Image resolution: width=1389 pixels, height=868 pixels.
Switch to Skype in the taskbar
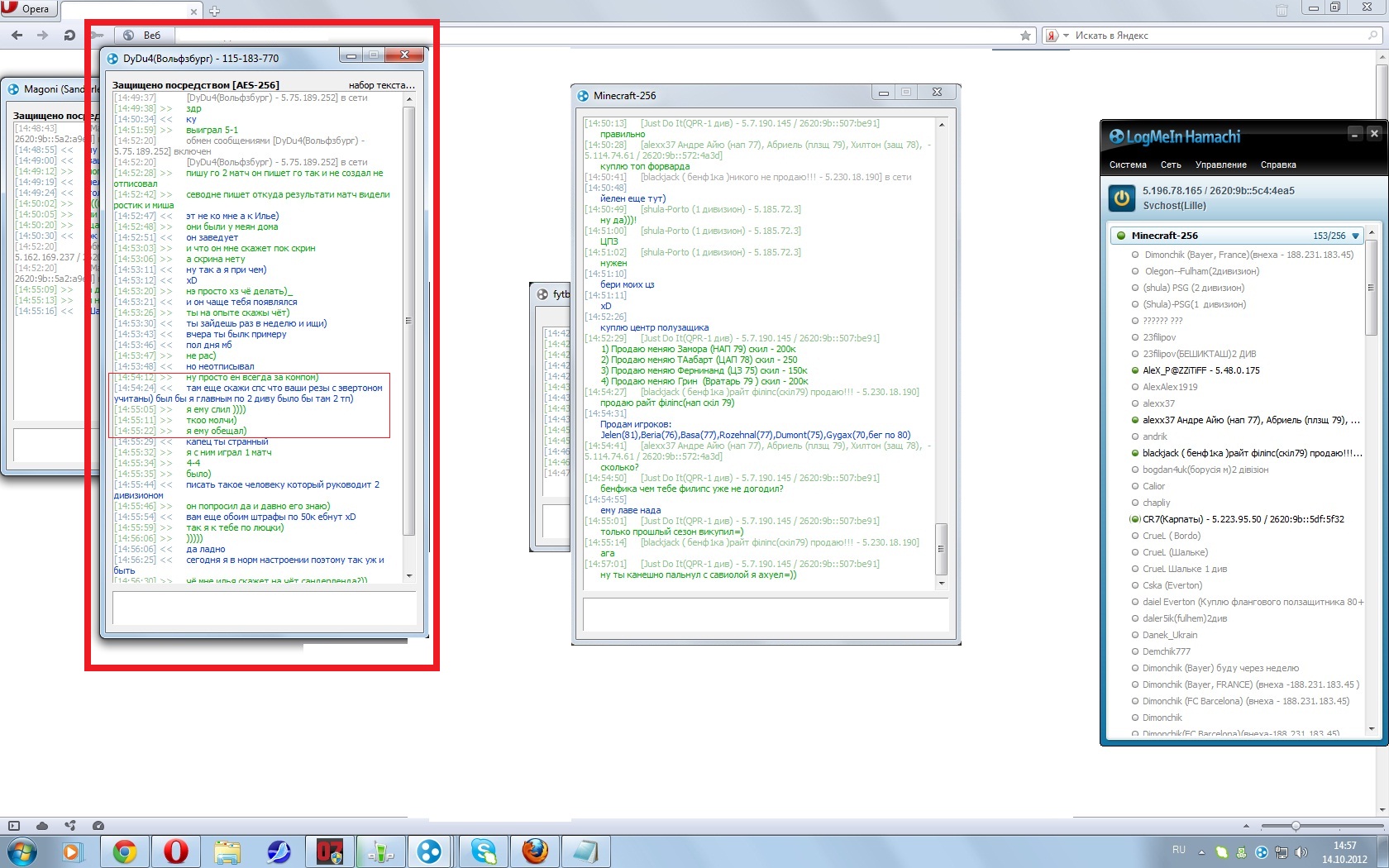(x=484, y=851)
